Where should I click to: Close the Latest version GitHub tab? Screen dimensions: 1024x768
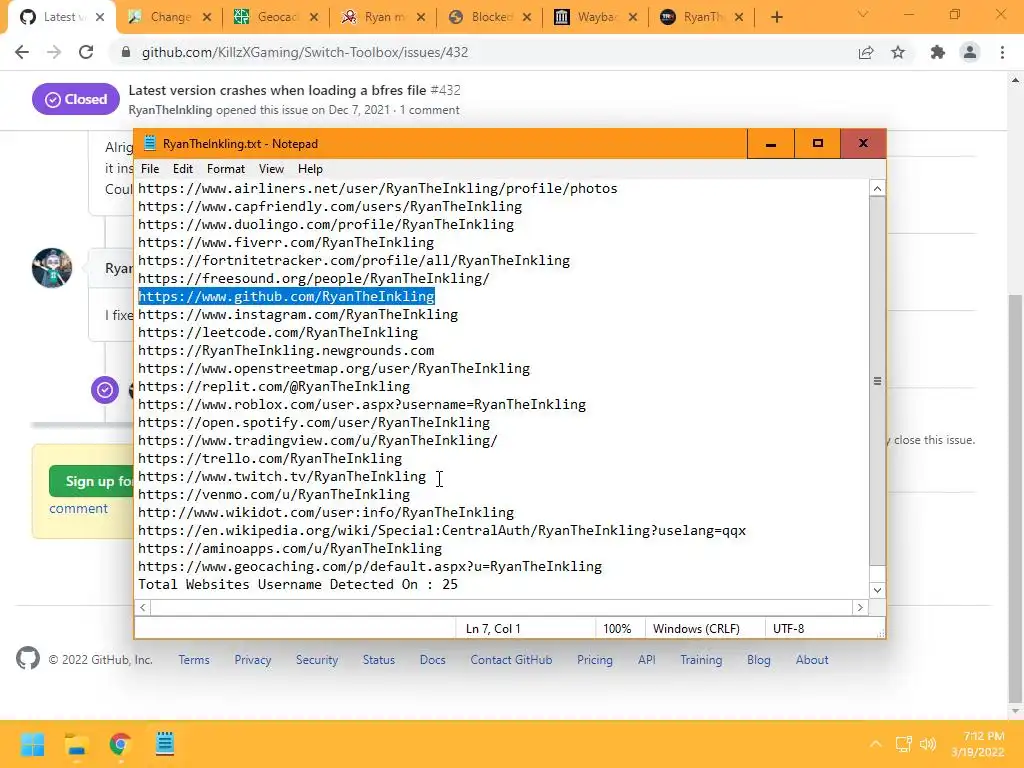point(100,18)
